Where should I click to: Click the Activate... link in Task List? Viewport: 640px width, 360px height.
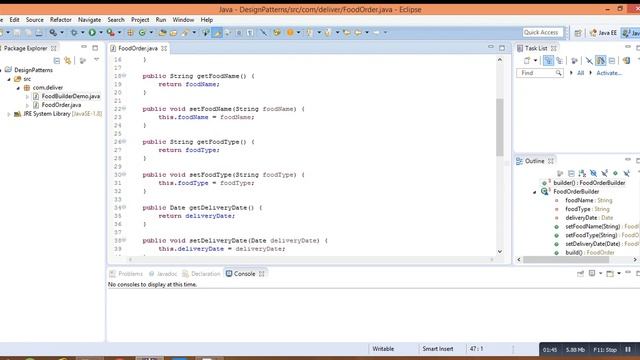coord(609,73)
